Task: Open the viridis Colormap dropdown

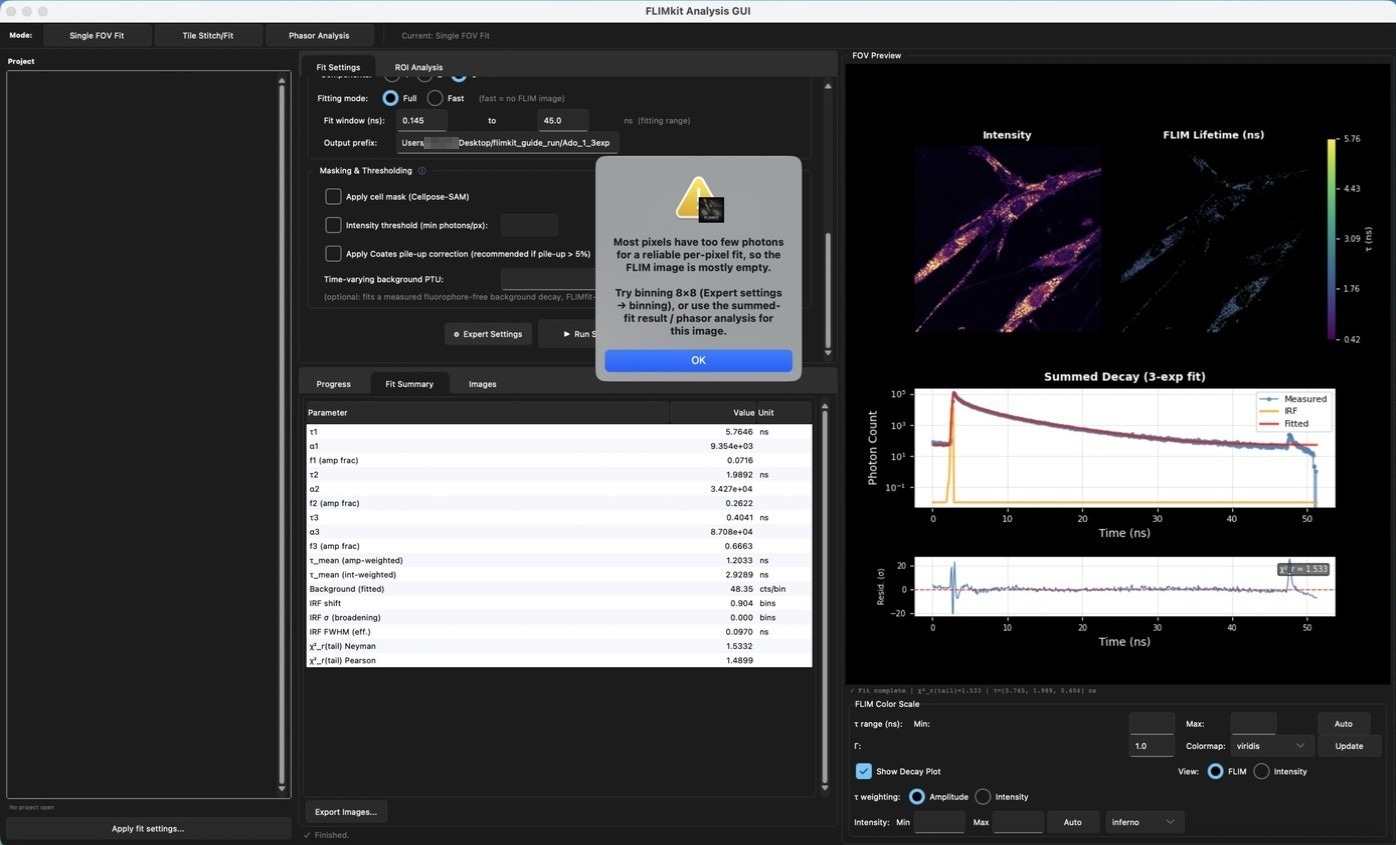Action: click(x=1272, y=746)
